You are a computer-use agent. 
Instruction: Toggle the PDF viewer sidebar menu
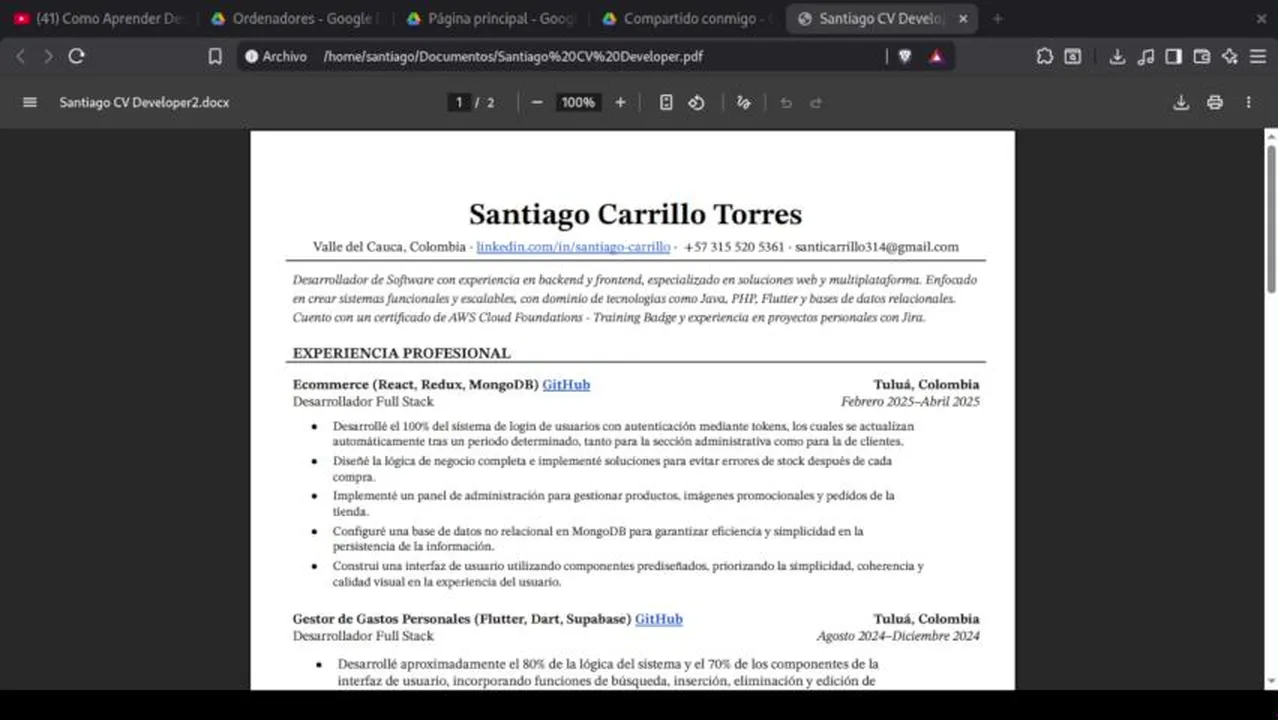coord(30,102)
